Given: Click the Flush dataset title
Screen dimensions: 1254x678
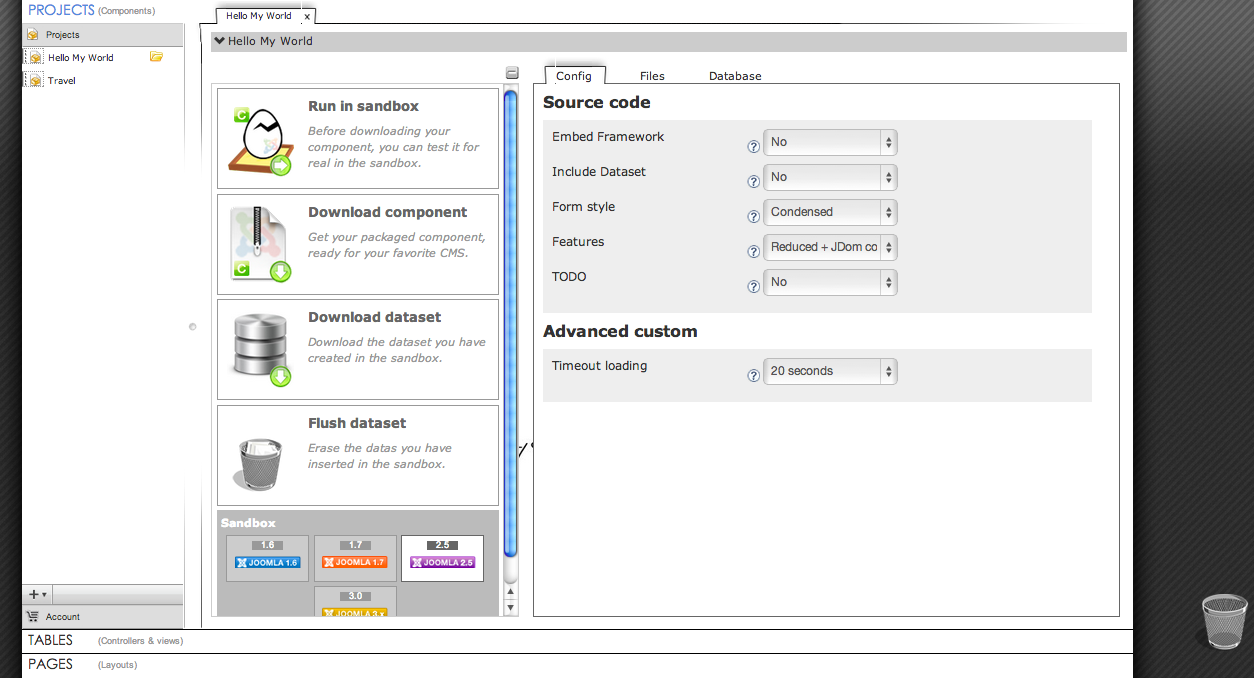Looking at the screenshot, I should [x=357, y=423].
